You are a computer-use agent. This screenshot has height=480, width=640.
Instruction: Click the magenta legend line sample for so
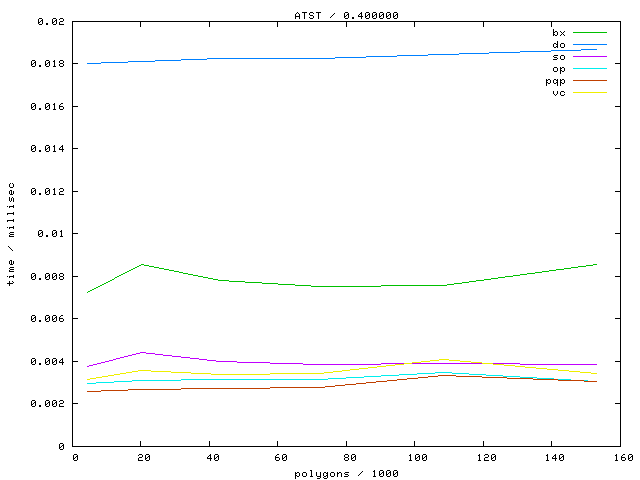coord(590,57)
